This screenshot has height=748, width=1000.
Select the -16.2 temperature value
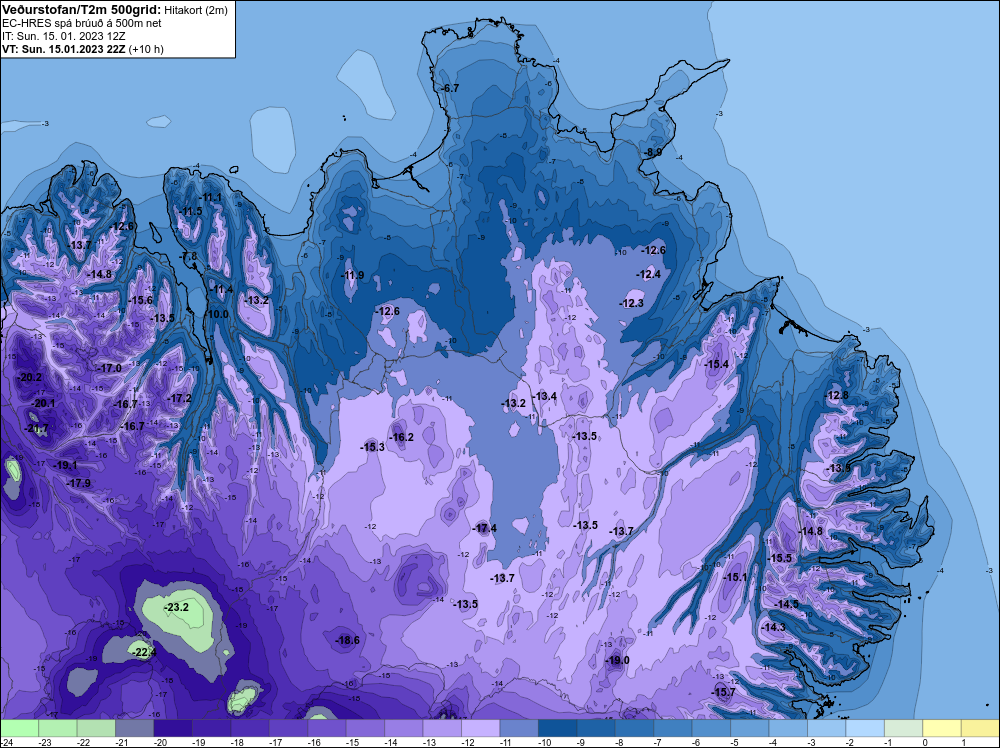[401, 437]
